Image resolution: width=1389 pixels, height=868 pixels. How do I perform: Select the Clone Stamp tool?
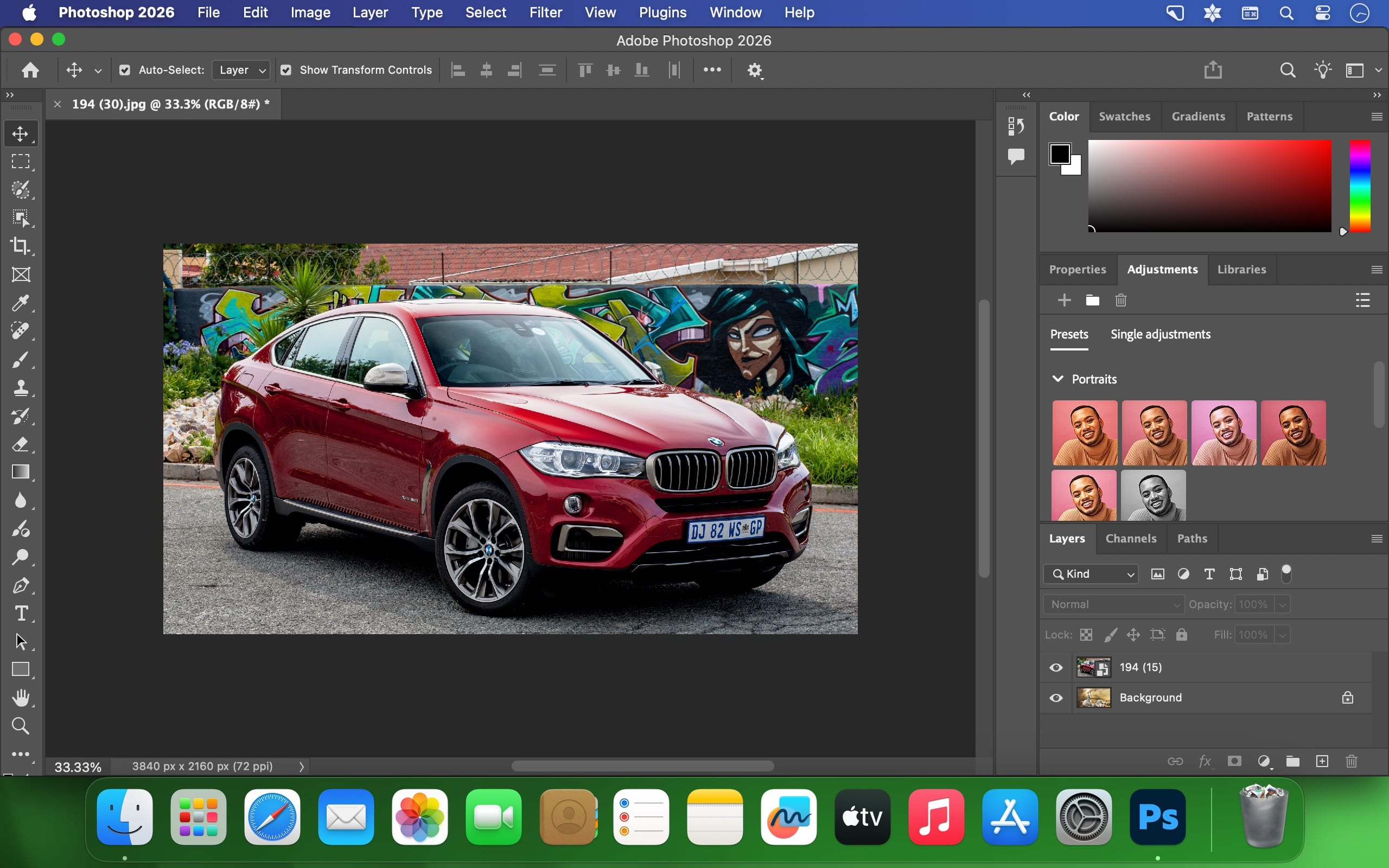click(21, 387)
